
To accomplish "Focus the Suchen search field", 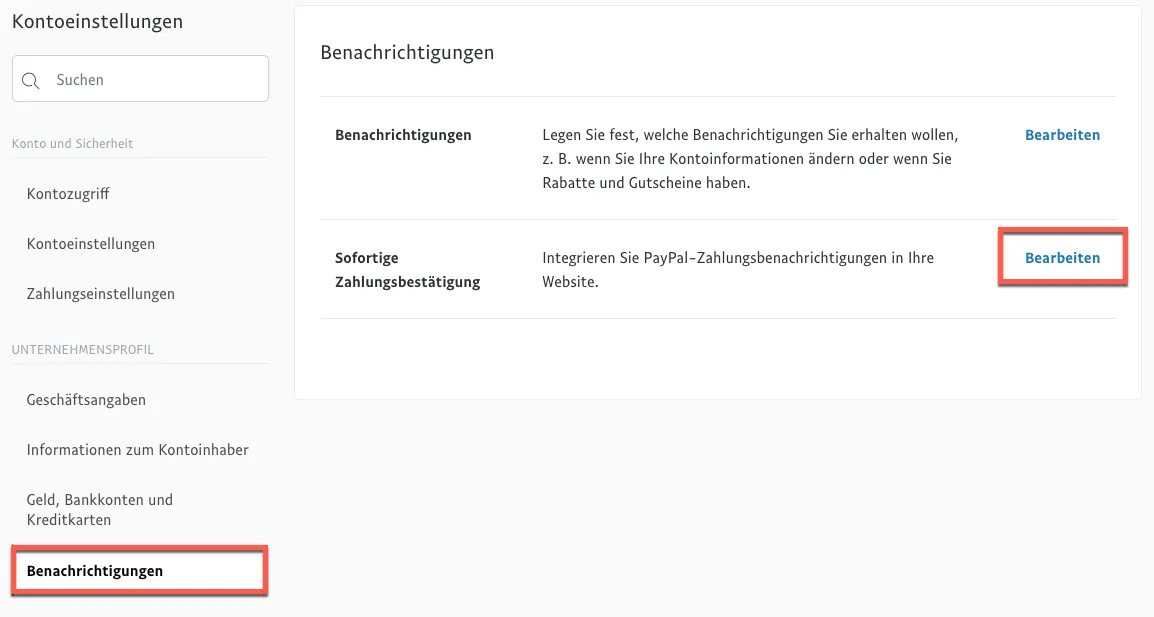I will tap(140, 79).
